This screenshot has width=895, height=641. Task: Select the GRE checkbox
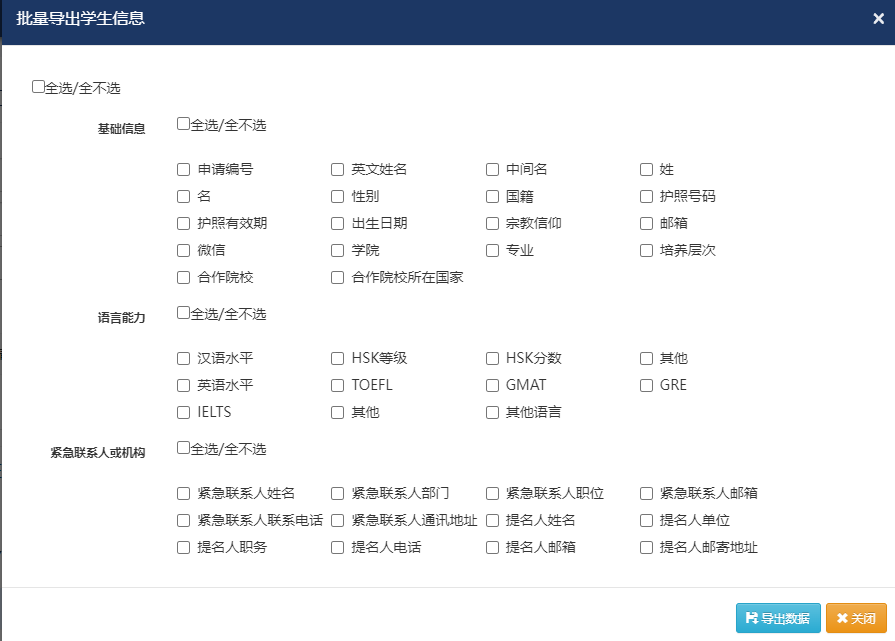click(x=647, y=386)
